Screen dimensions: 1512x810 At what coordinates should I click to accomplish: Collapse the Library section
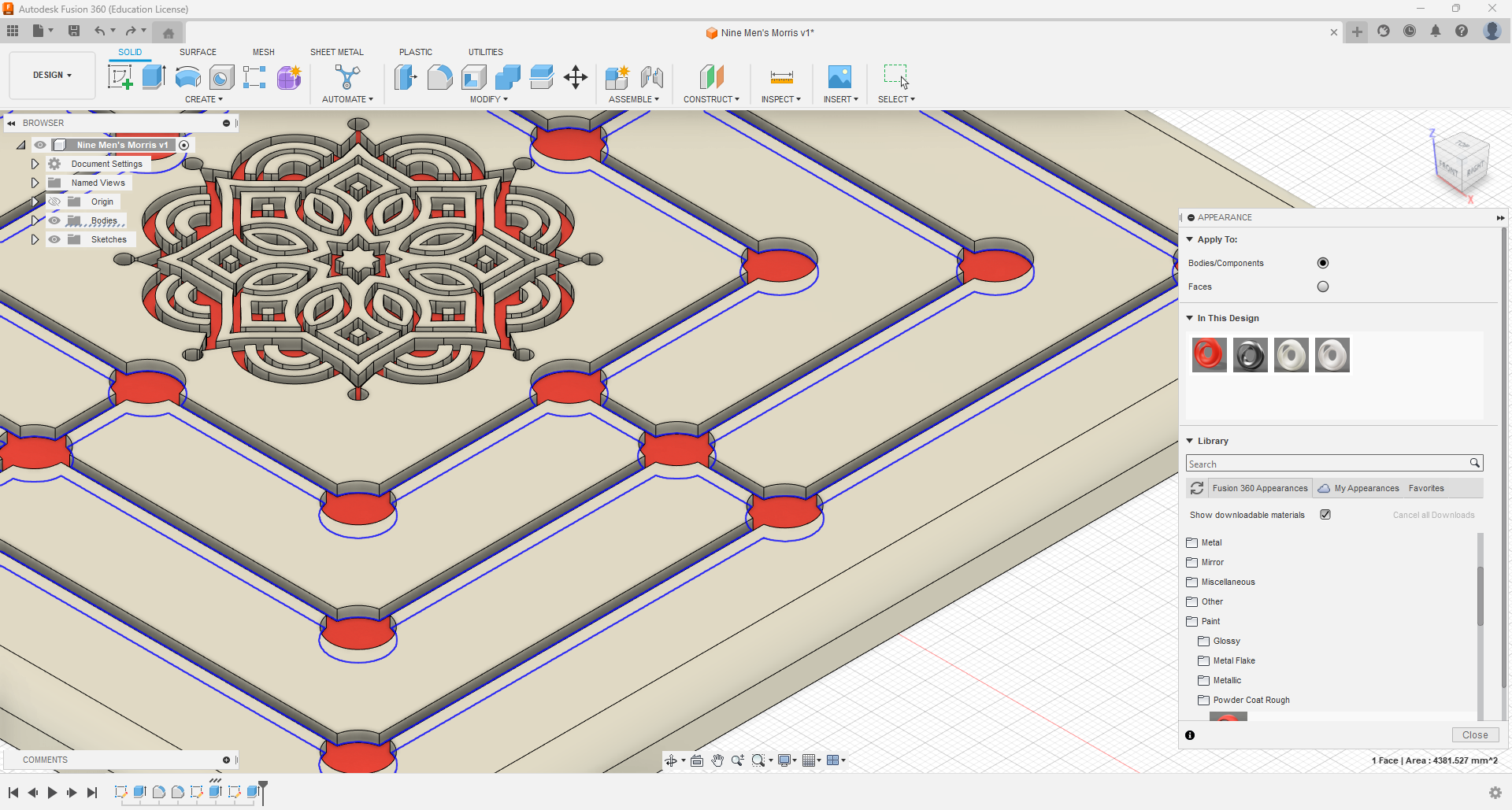tap(1190, 441)
